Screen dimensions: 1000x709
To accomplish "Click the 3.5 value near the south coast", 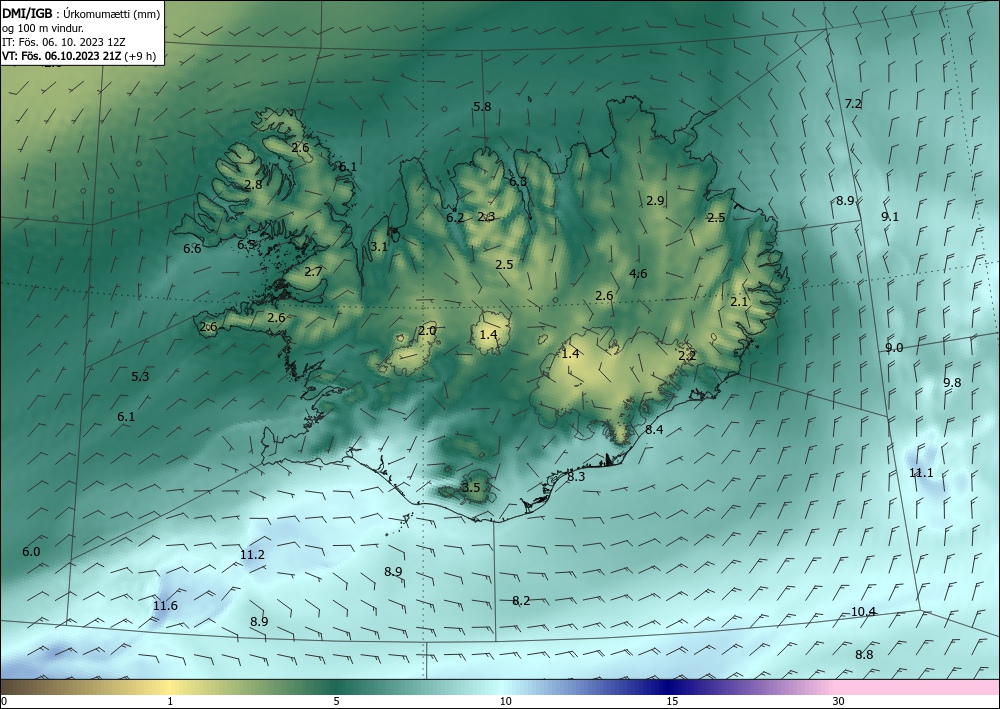I will click(470, 488).
